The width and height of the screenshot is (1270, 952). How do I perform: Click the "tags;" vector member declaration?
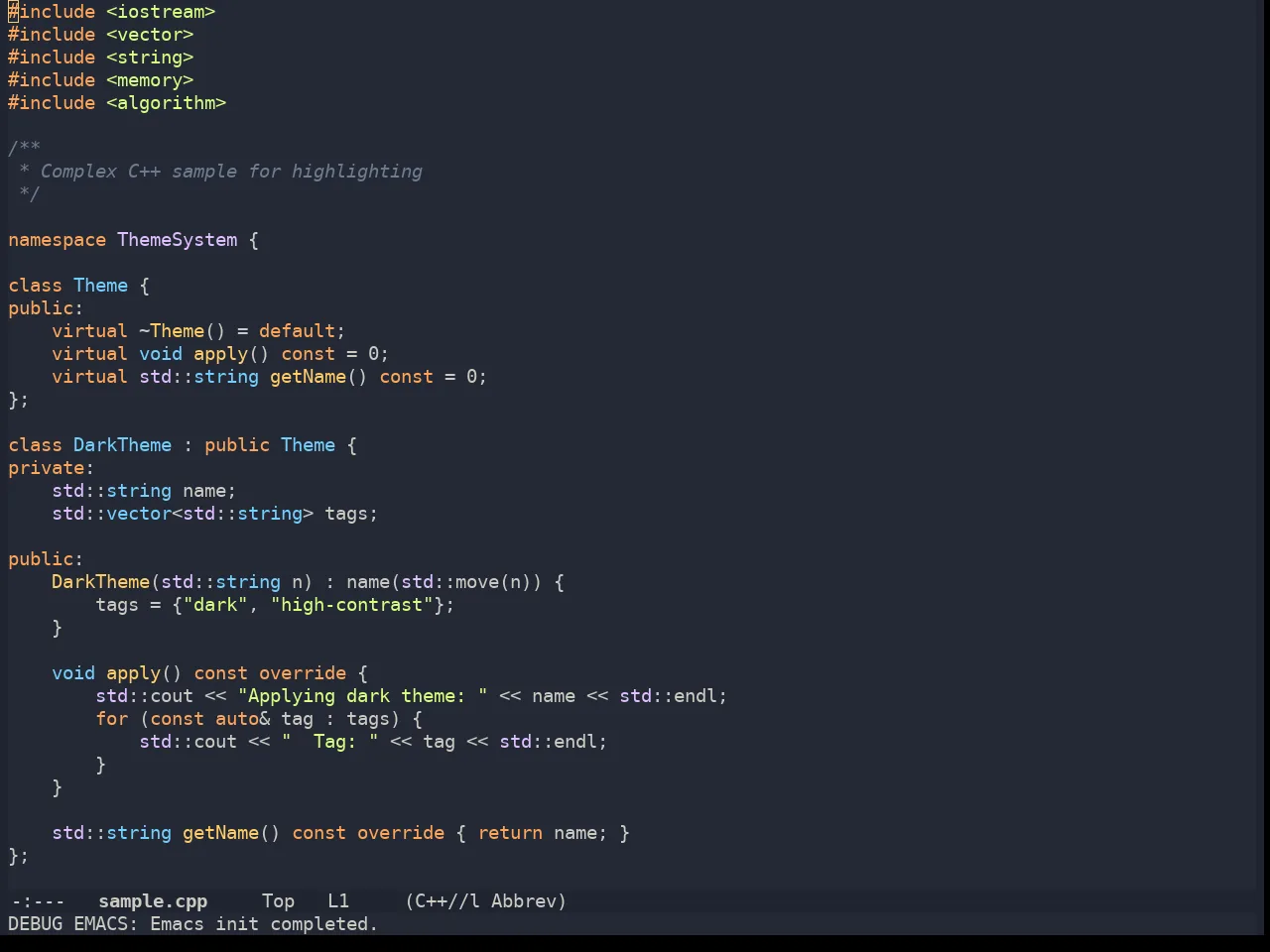click(351, 514)
